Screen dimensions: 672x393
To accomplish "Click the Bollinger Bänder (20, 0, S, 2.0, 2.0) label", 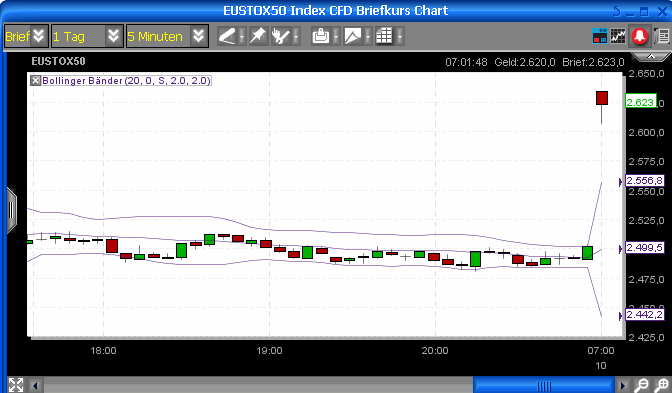I will [x=126, y=81].
